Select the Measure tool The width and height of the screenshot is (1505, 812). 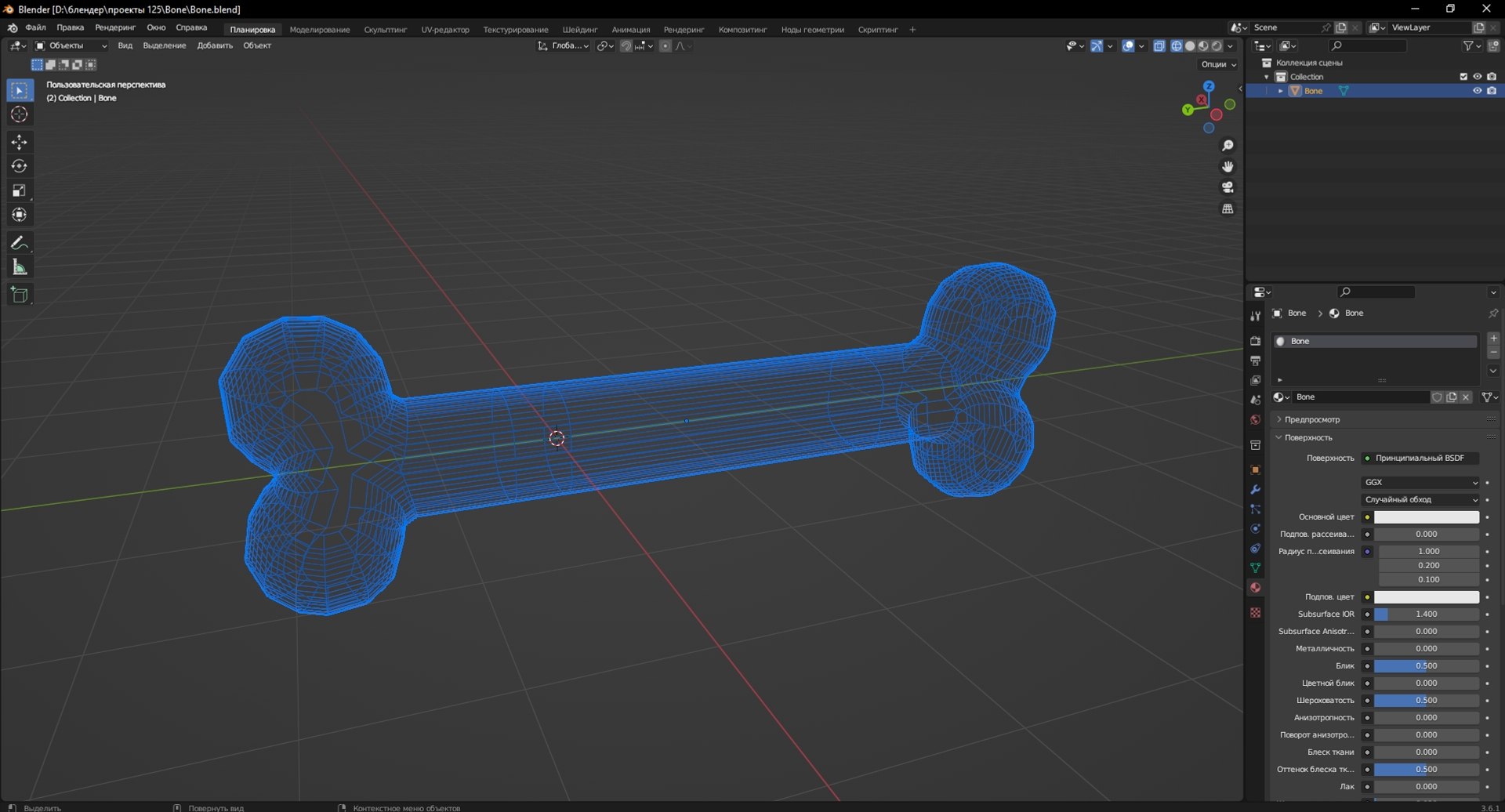pos(20,267)
